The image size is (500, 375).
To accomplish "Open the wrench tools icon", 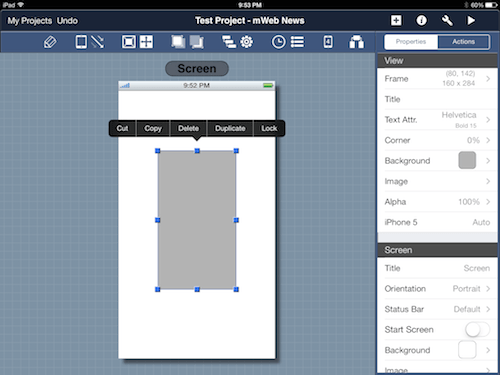I will [447, 21].
